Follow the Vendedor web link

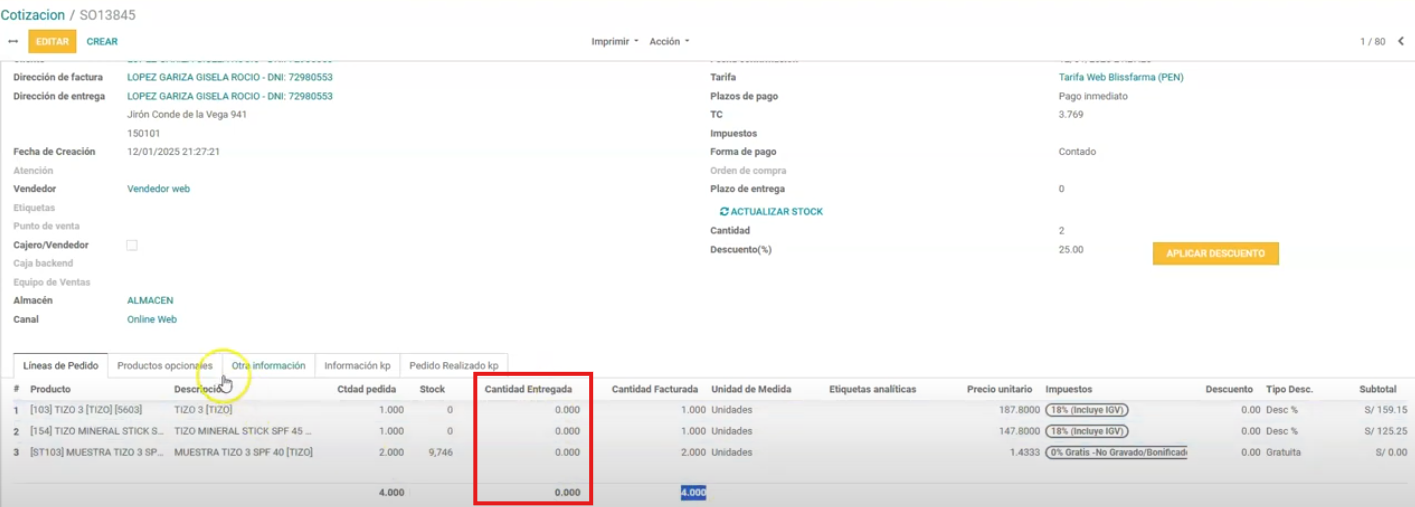click(158, 189)
